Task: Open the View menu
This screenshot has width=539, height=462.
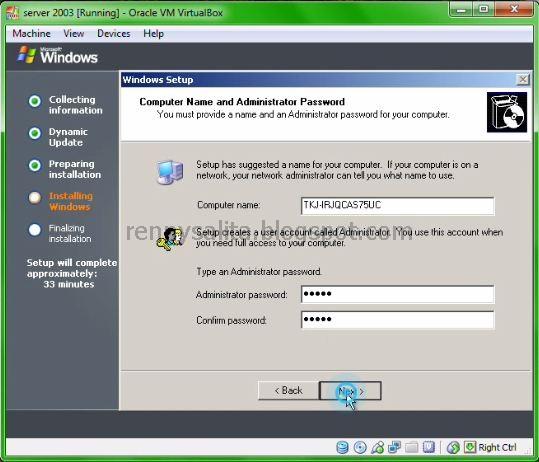Action: tap(74, 34)
